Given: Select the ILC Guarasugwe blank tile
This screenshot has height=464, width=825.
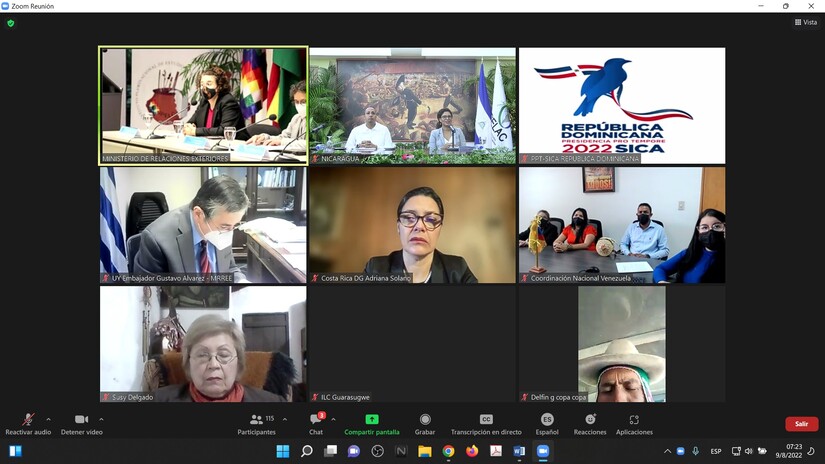Looking at the screenshot, I should coord(412,344).
